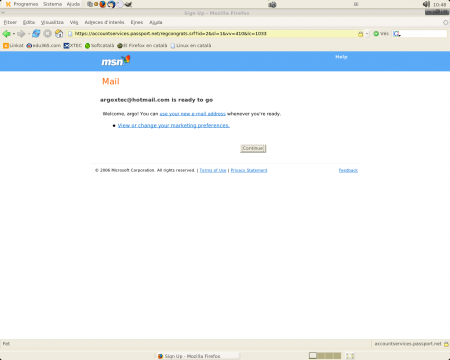The image size is (450, 360).
Task: Launch Thunderbird from the top panel
Action: (x=111, y=4)
